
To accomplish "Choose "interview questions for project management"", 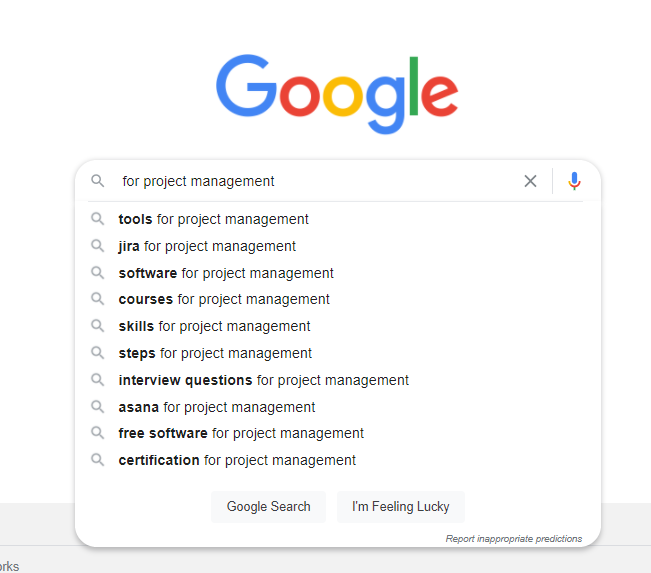I will tap(263, 380).
